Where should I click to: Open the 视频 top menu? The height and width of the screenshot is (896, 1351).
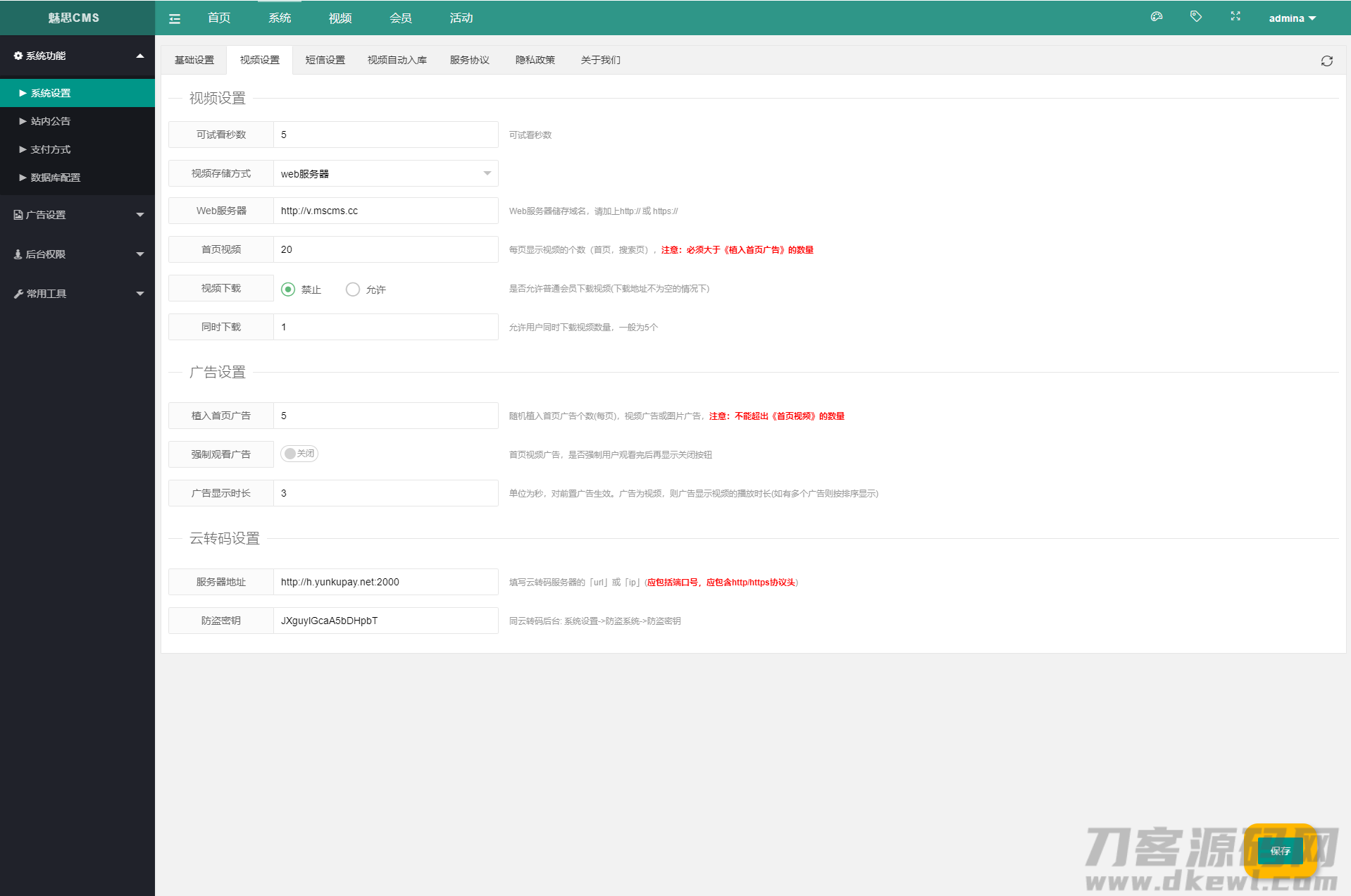tap(340, 18)
